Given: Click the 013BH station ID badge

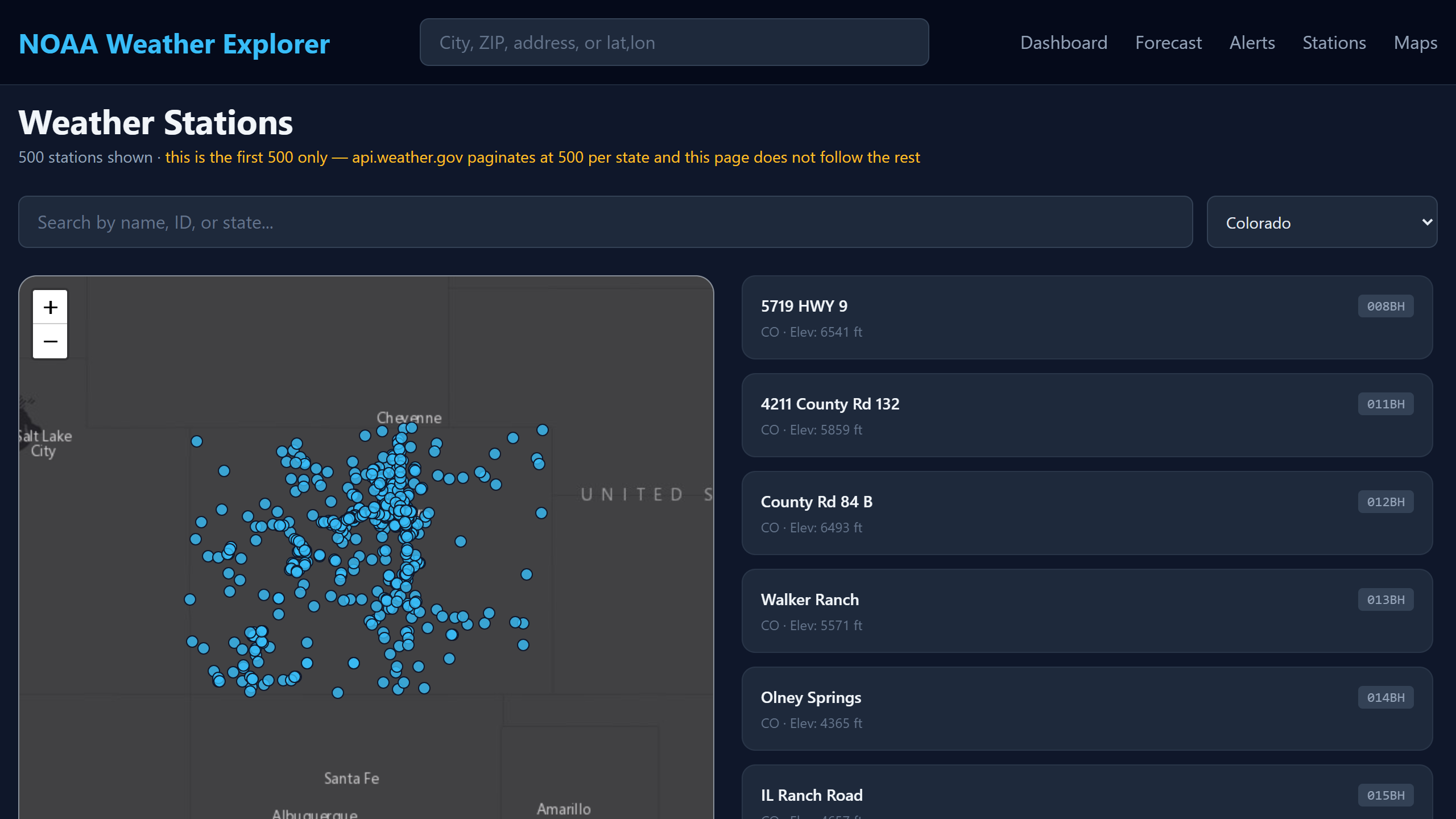Looking at the screenshot, I should click(x=1385, y=599).
